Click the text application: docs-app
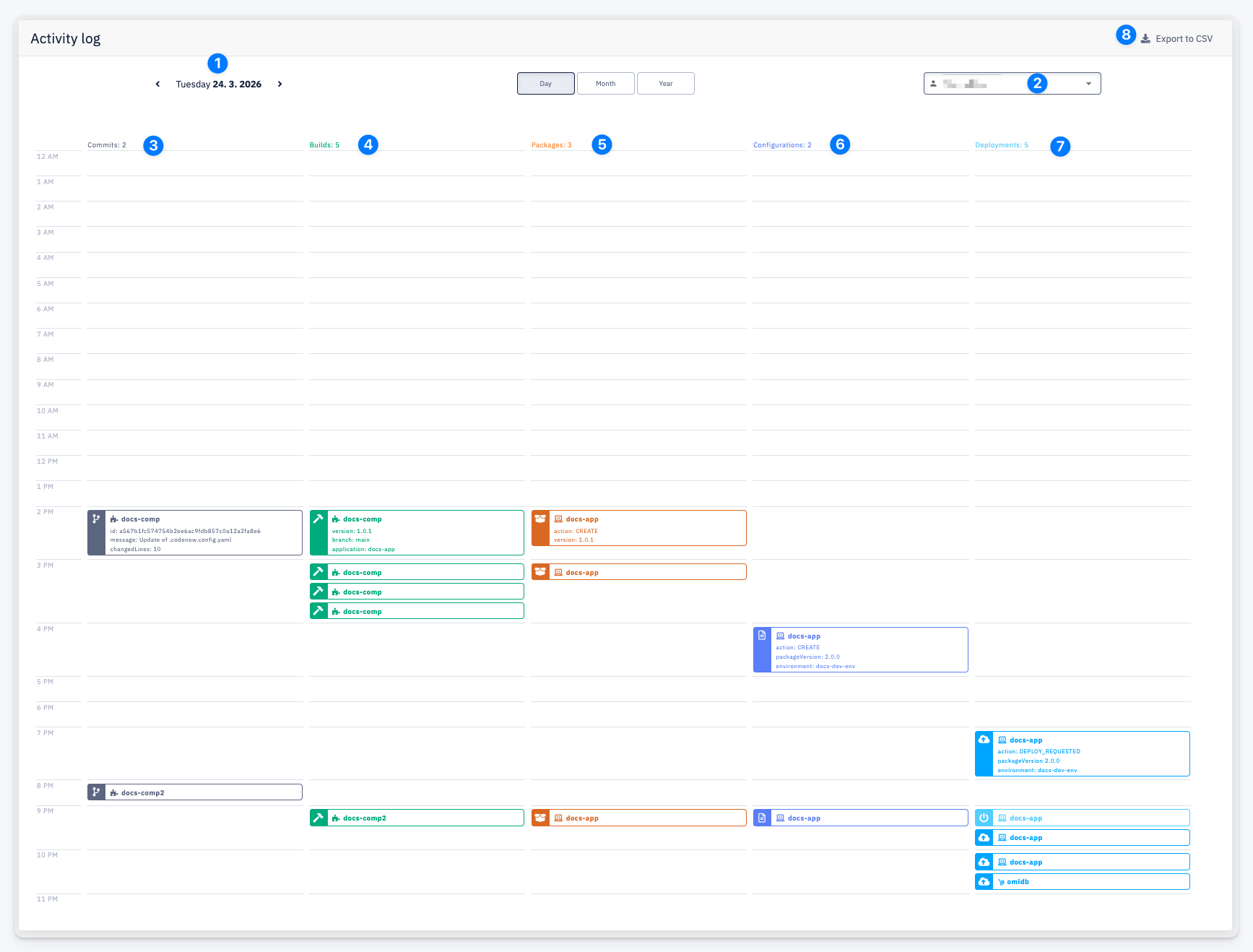This screenshot has height=952, width=1253. 363,550
